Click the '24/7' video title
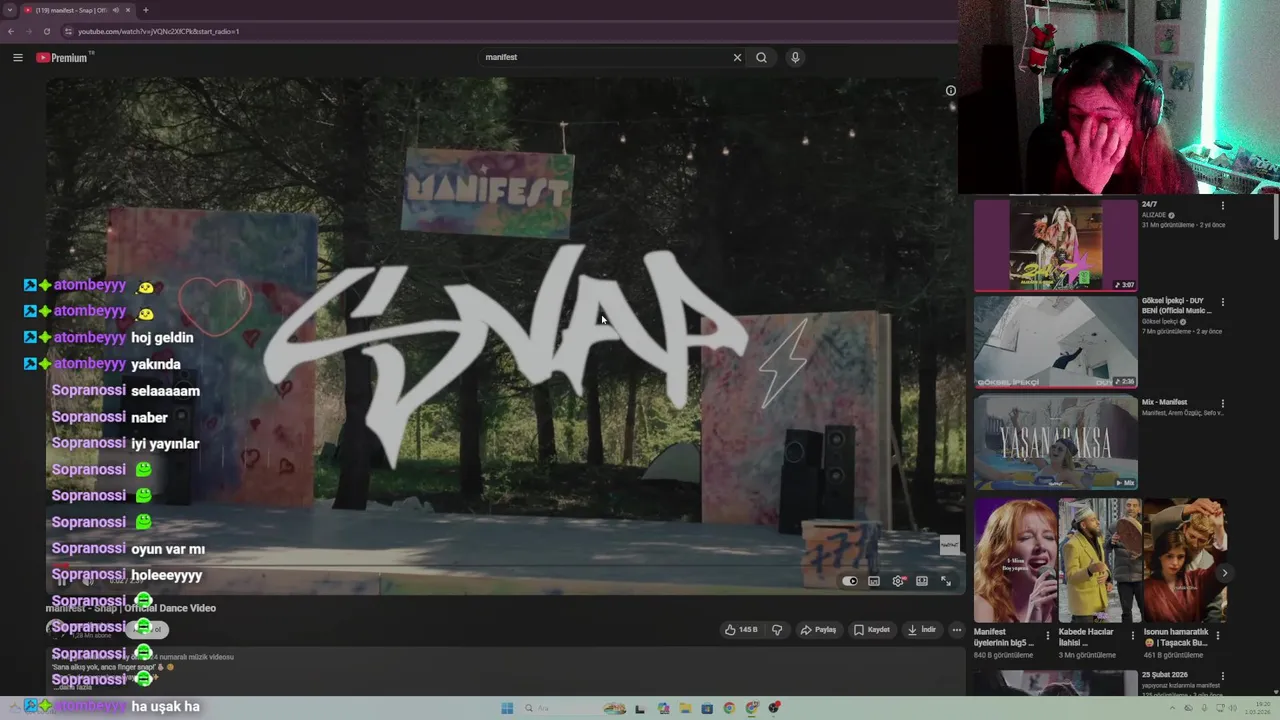The width and height of the screenshot is (1280, 720). point(1149,204)
